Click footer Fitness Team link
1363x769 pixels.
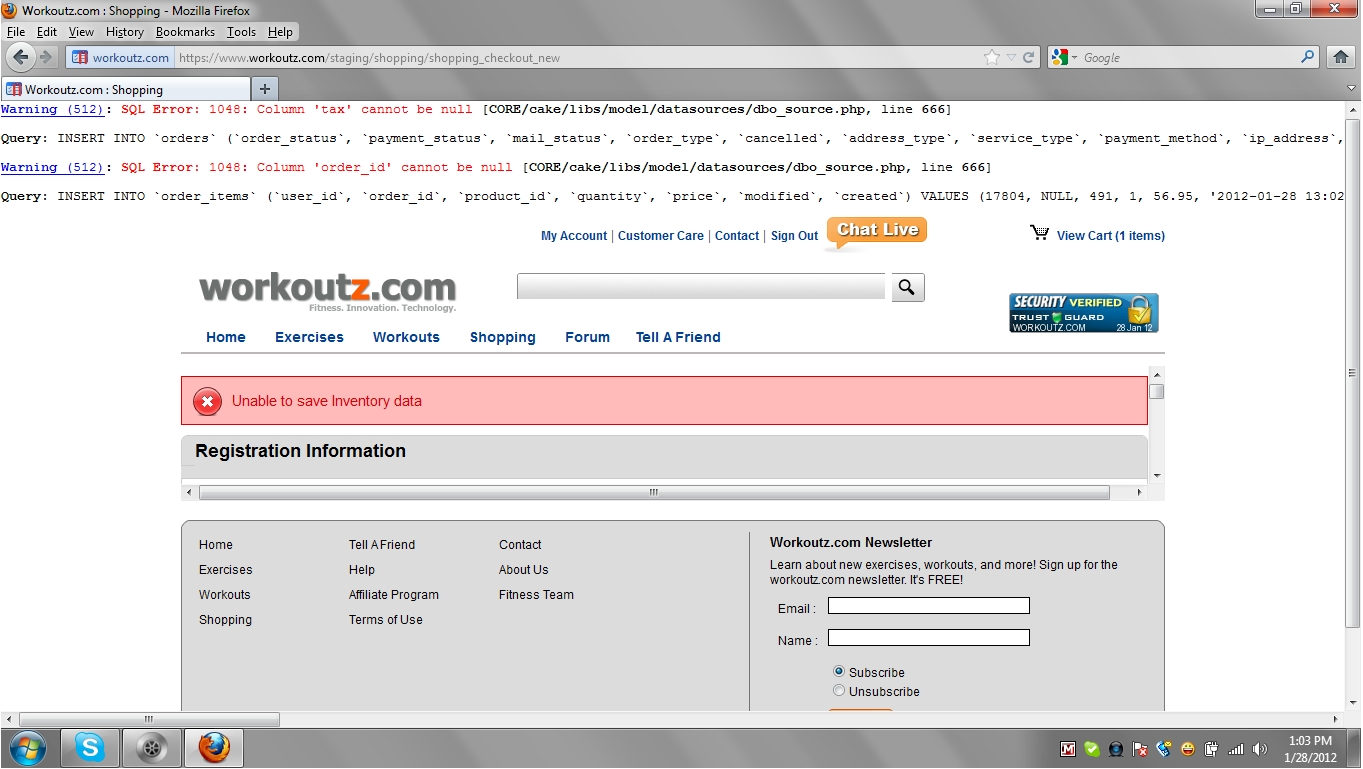(x=537, y=595)
